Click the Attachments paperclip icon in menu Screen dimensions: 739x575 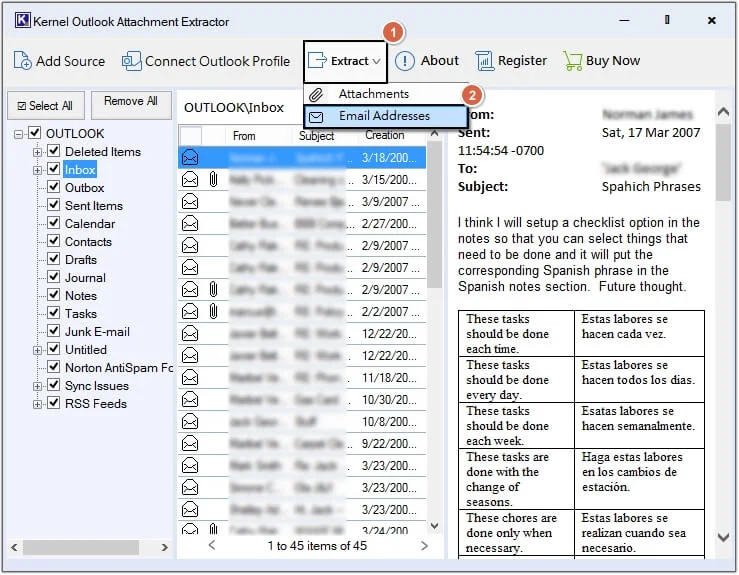tap(316, 94)
